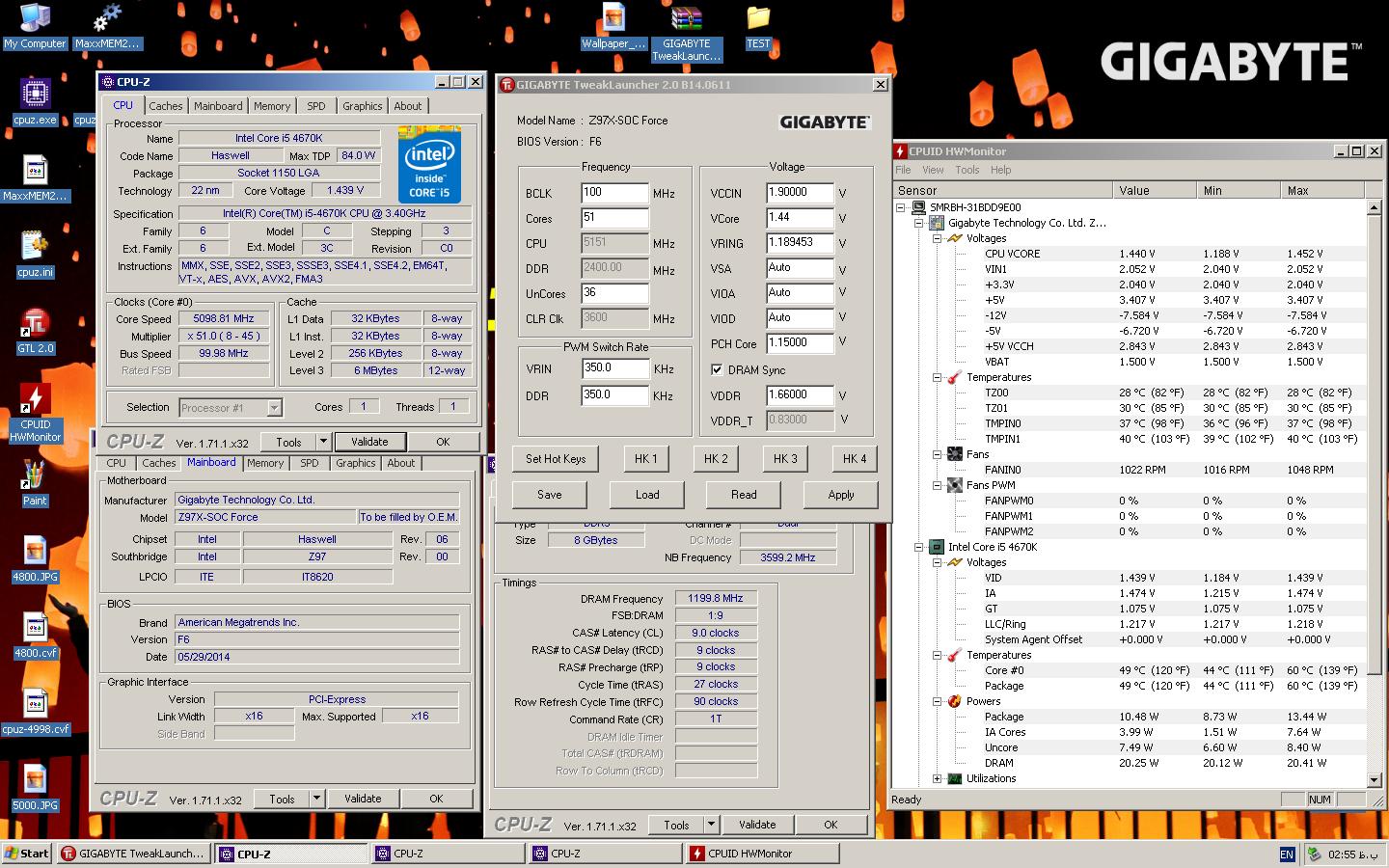Open 5000.JPG desktop image file

(35, 788)
